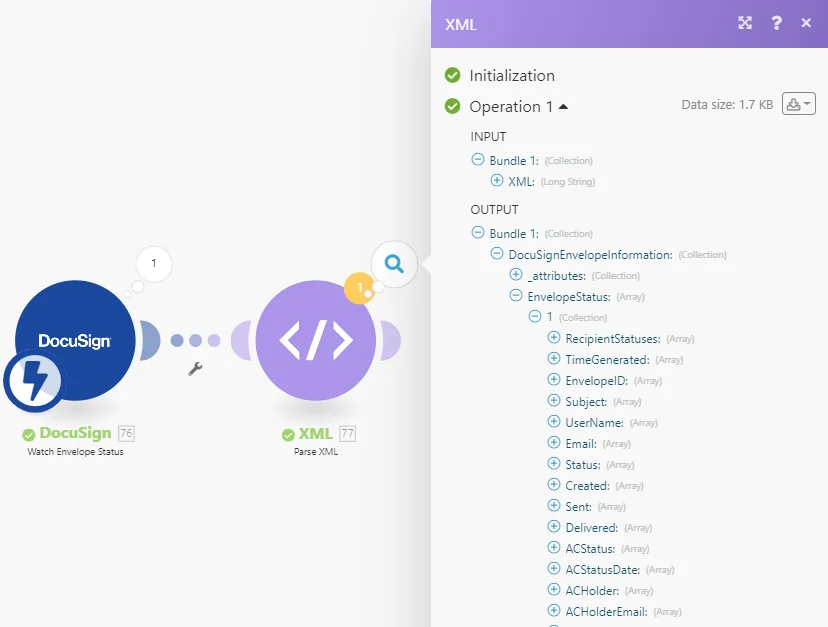Click the XML module name label
This screenshot has width=828, height=627.
click(x=315, y=434)
